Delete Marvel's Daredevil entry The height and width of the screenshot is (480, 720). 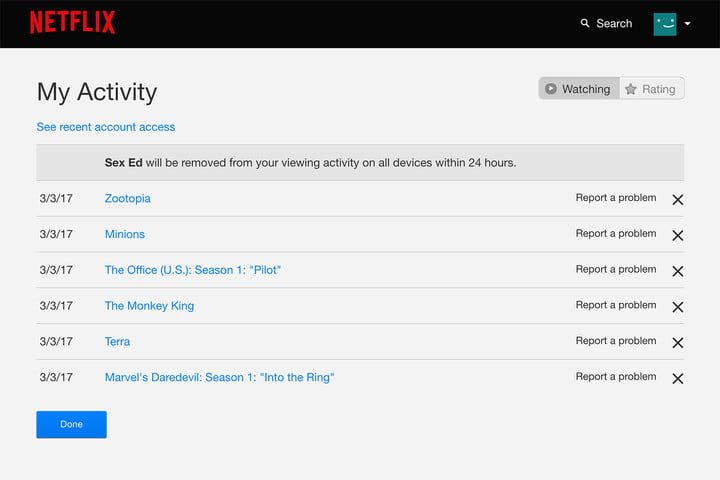click(x=677, y=379)
